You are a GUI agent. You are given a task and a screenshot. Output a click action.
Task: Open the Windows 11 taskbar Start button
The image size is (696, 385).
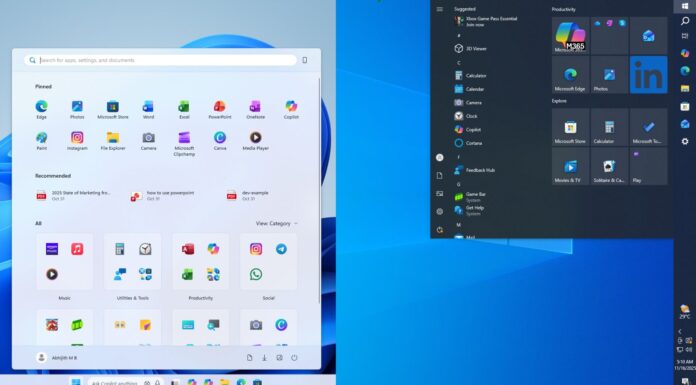click(76, 382)
